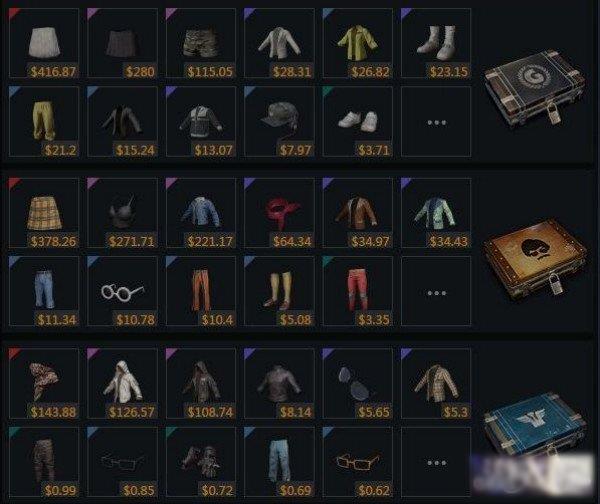Click the black skirt priced $280
600x504 pixels.
pyautogui.click(x=122, y=43)
